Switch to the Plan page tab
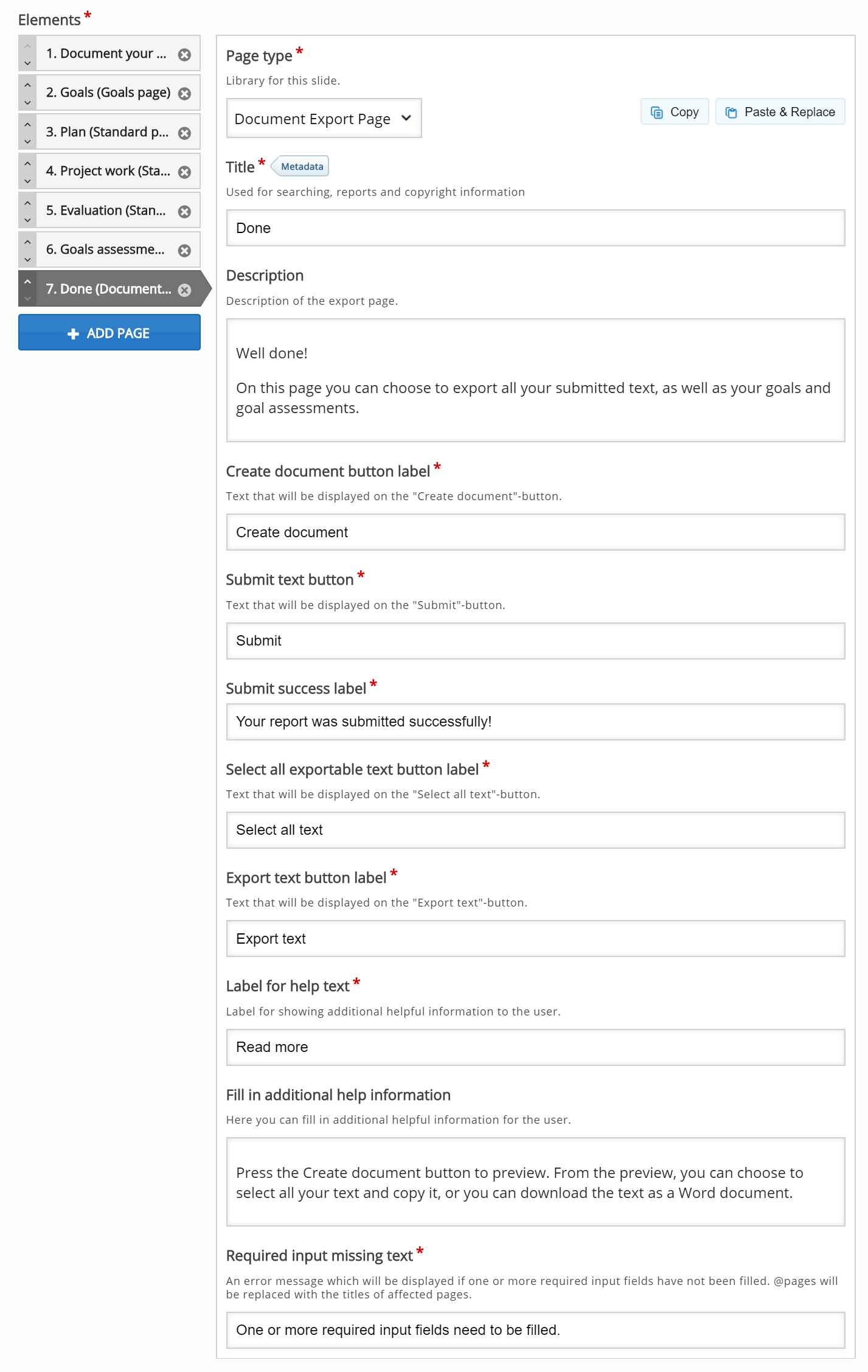Screen dimensions: 868x1372 point(108,132)
